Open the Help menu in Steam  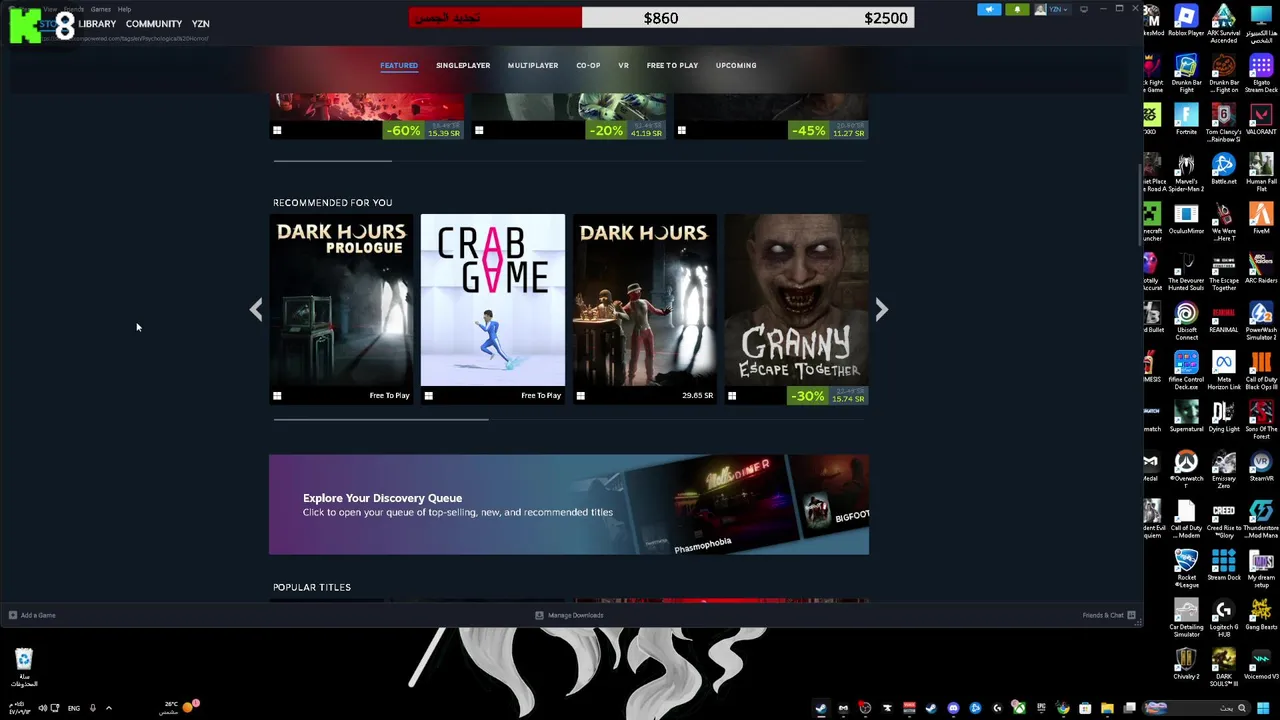124,9
